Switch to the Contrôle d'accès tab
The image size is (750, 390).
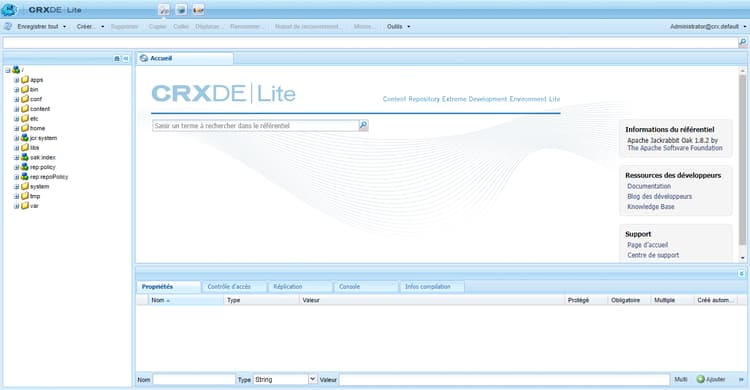(x=234, y=287)
